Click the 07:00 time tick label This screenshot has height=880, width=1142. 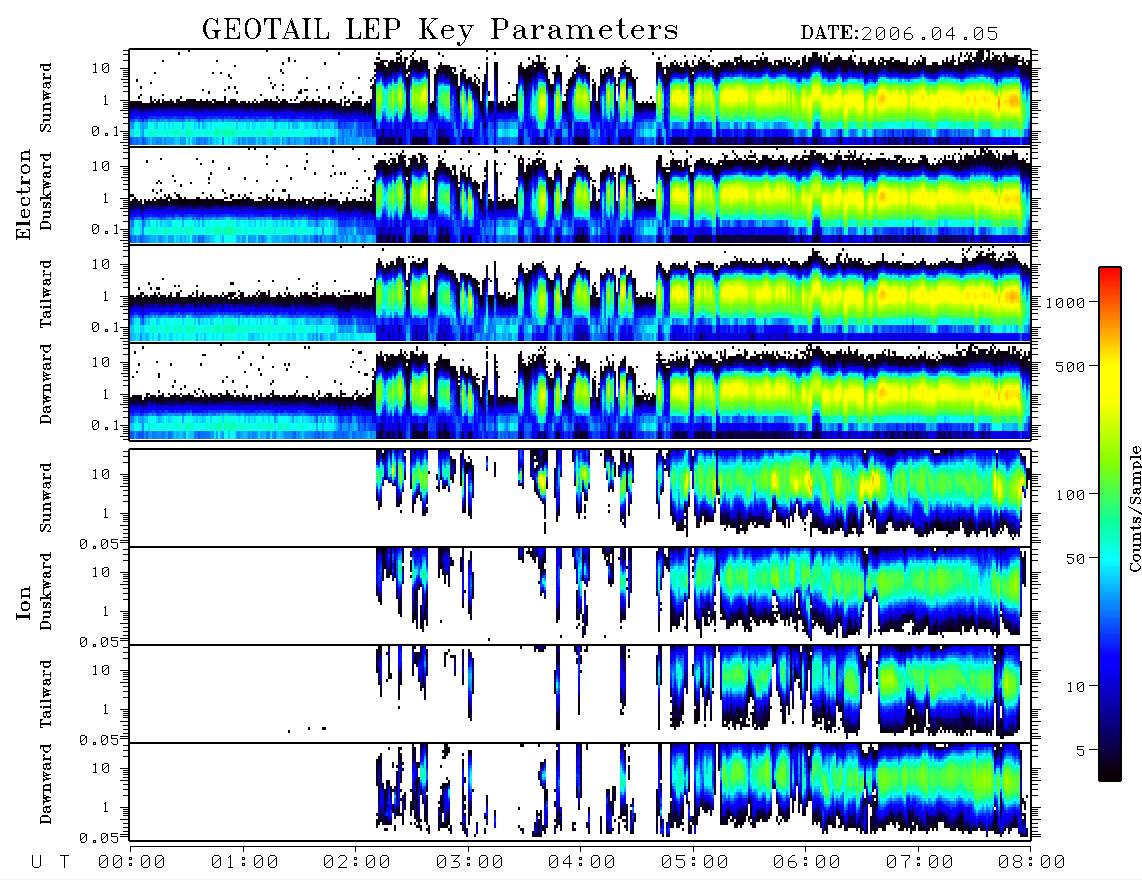(920, 863)
